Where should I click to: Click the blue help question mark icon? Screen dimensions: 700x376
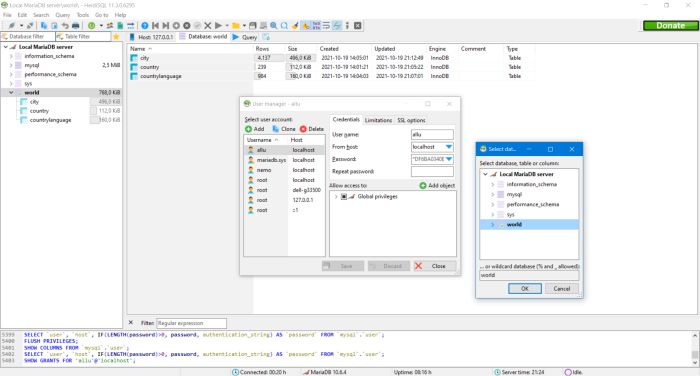pos(145,25)
